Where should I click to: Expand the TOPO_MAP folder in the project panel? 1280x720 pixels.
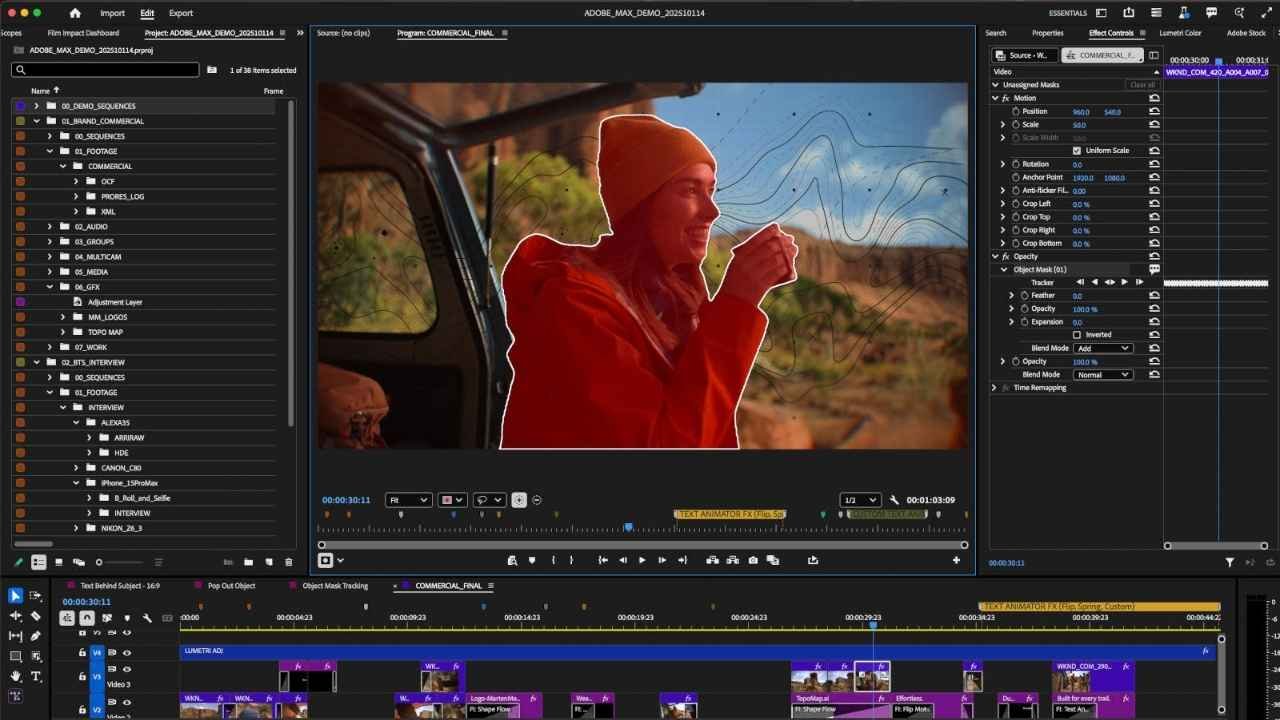[x=63, y=332]
